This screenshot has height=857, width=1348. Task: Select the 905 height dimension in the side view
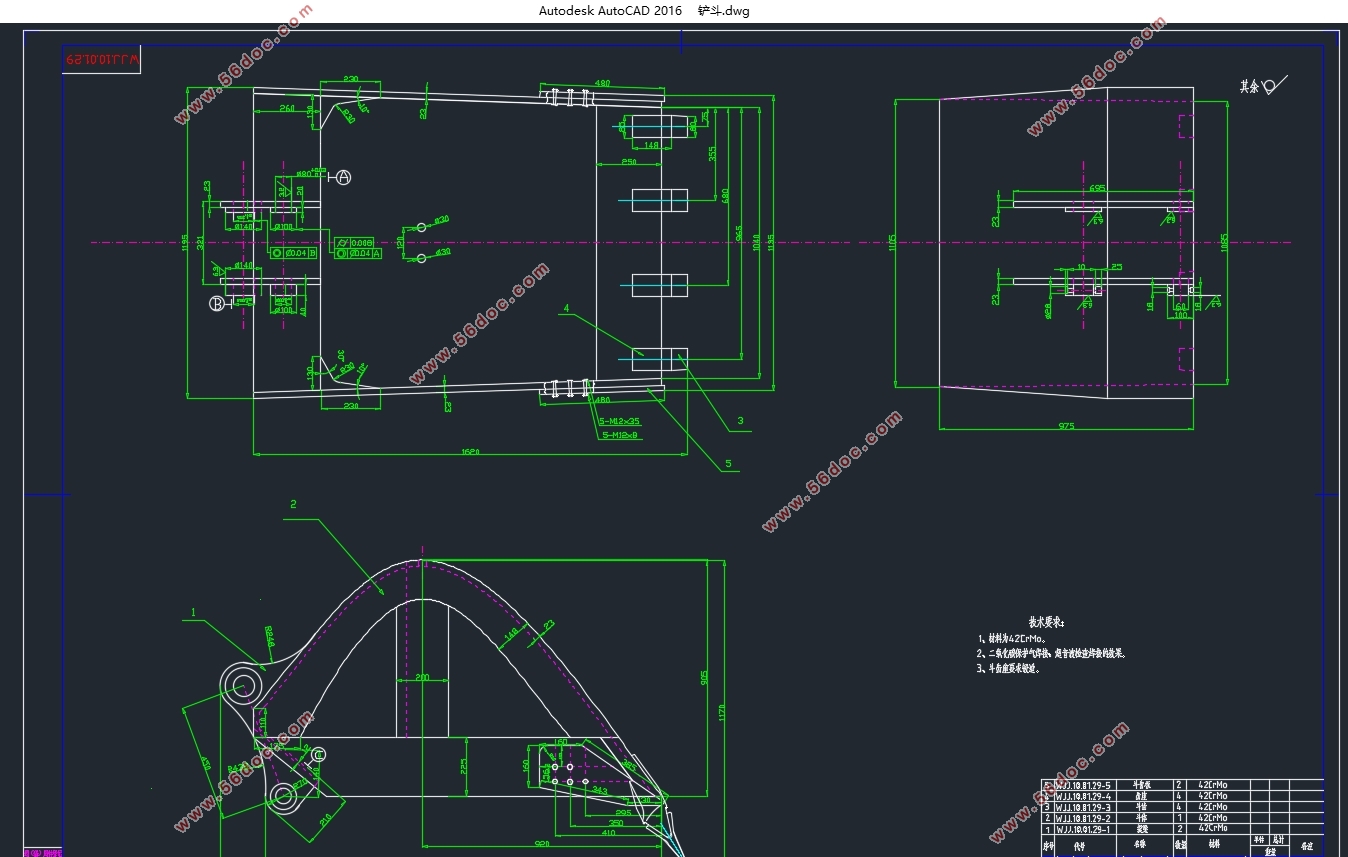704,680
